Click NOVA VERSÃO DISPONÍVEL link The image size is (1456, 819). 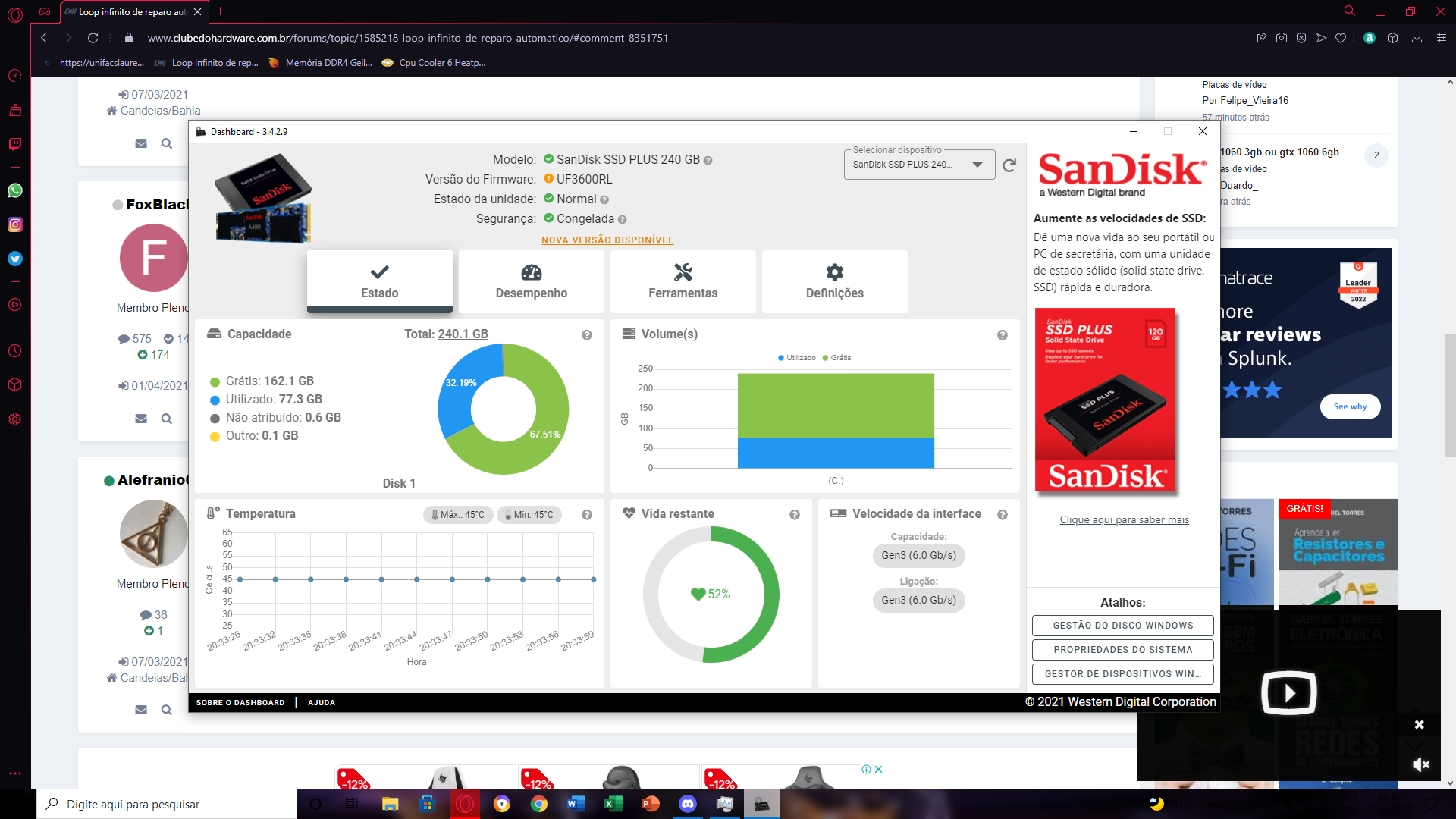tap(607, 240)
